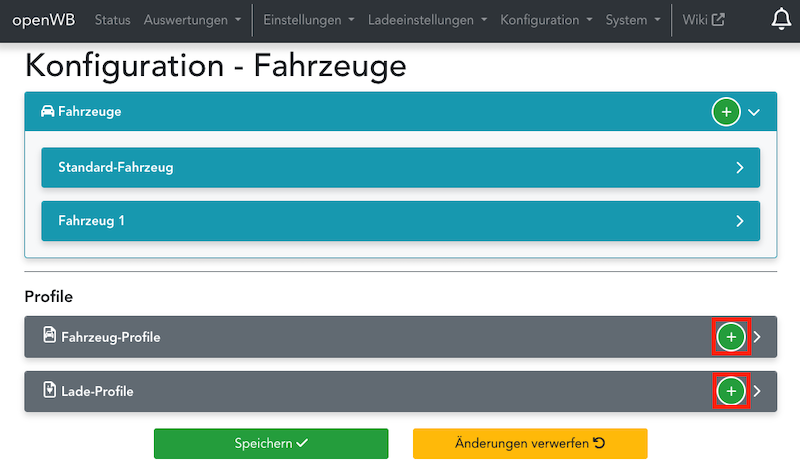Expand the Fahrzeug 1 entry
Screen dimensions: 800x472
(740, 221)
